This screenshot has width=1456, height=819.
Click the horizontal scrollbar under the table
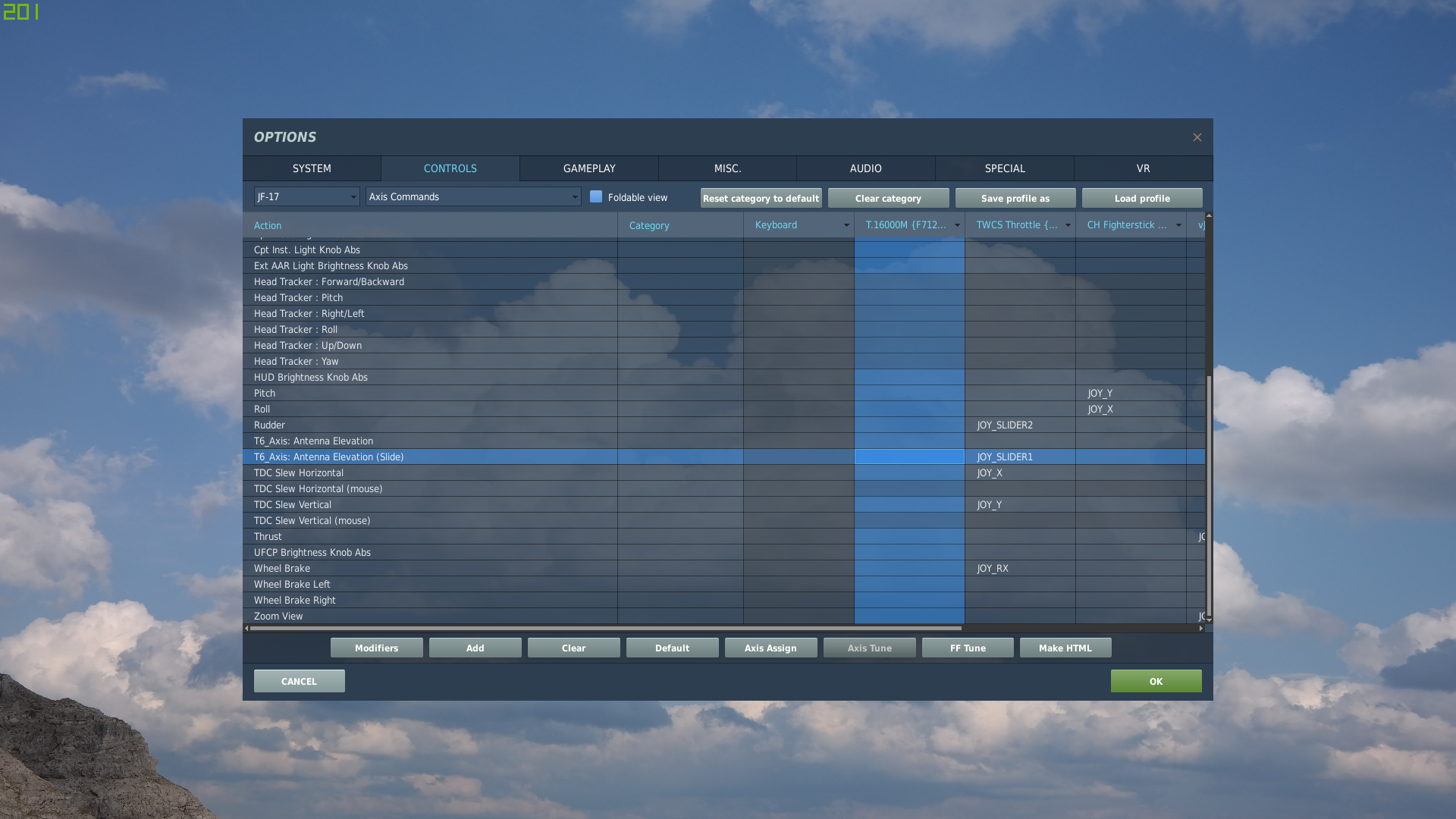[x=605, y=628]
